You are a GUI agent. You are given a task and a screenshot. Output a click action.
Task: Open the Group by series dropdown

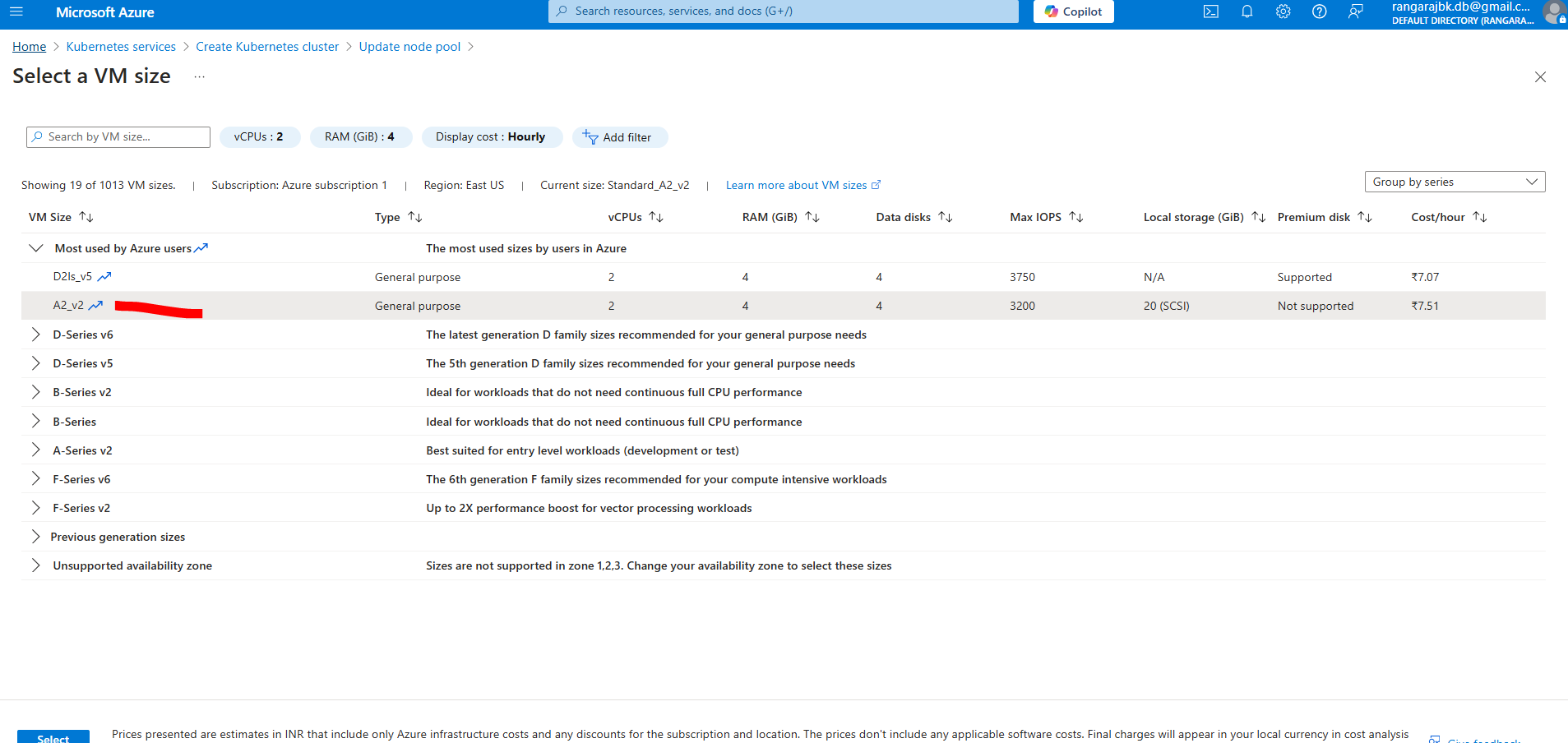1454,181
